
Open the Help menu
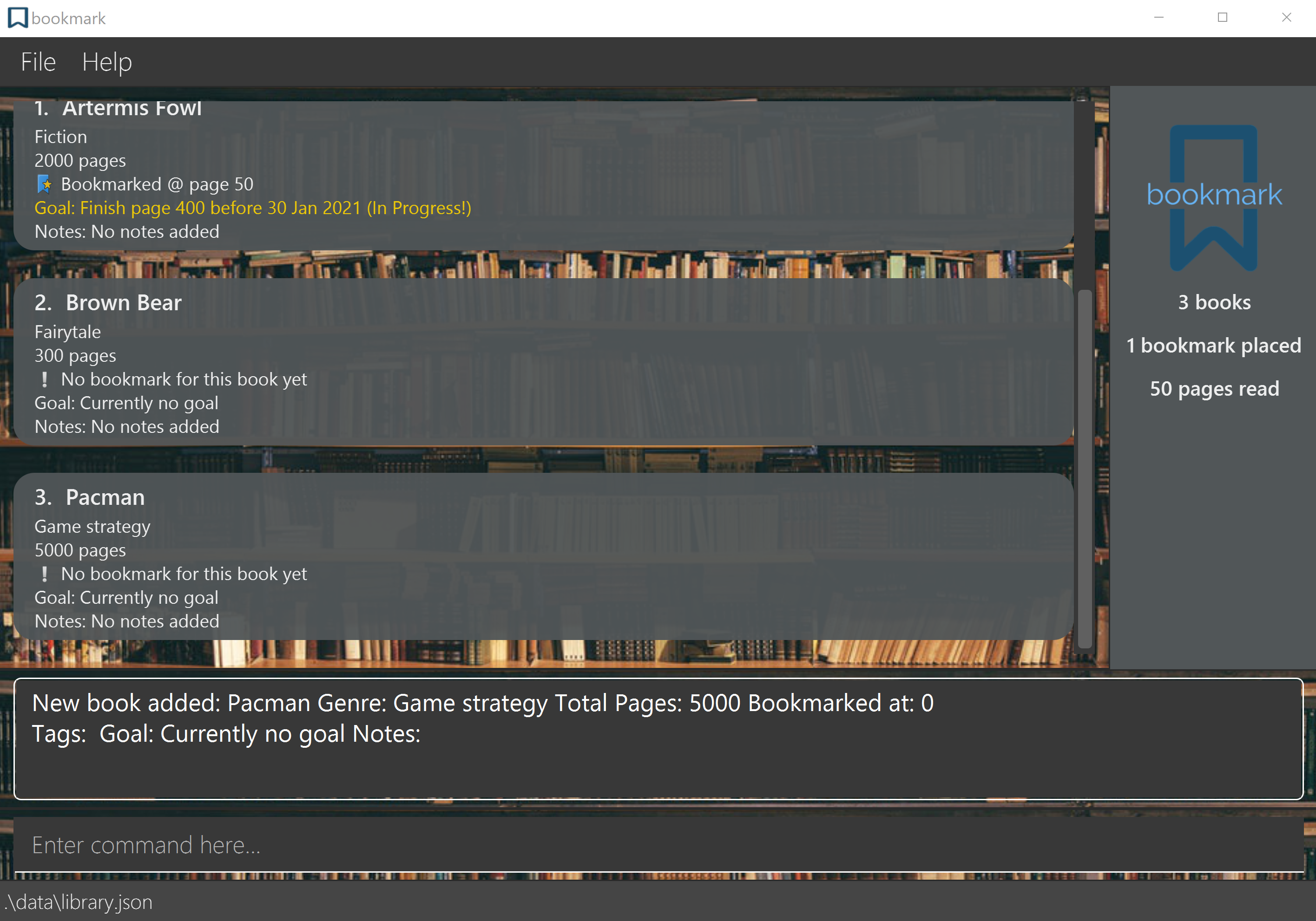(x=106, y=62)
